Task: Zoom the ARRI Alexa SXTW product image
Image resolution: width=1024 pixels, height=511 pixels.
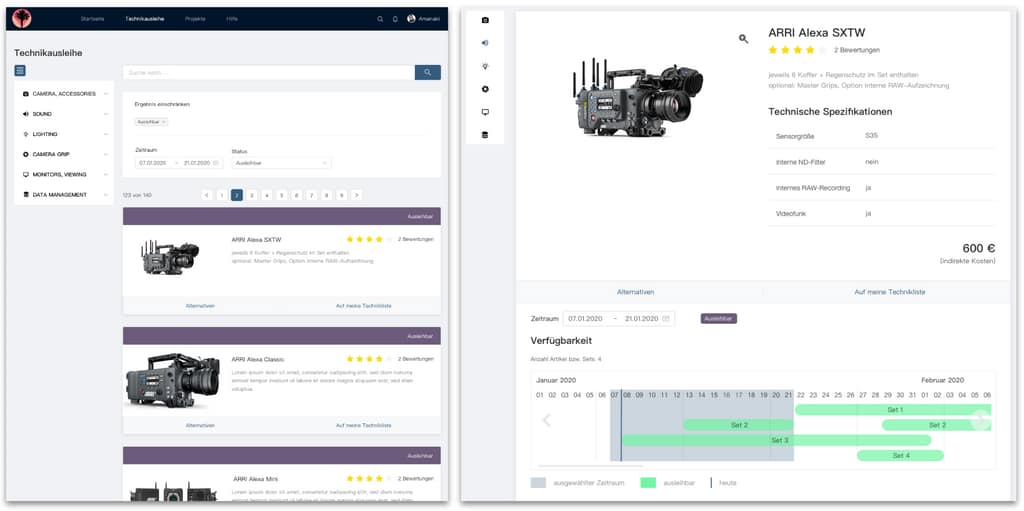Action: tap(743, 39)
